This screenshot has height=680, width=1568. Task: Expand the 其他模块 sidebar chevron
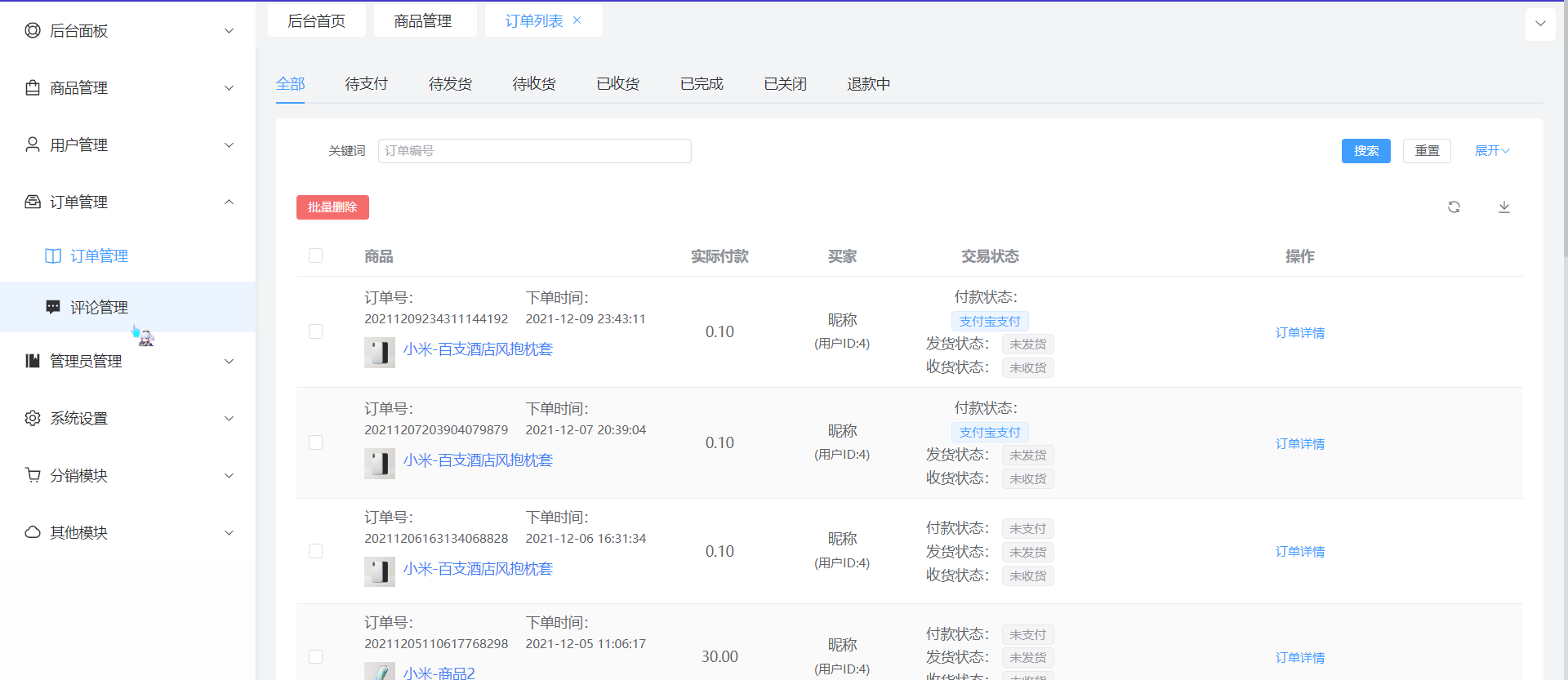229,532
